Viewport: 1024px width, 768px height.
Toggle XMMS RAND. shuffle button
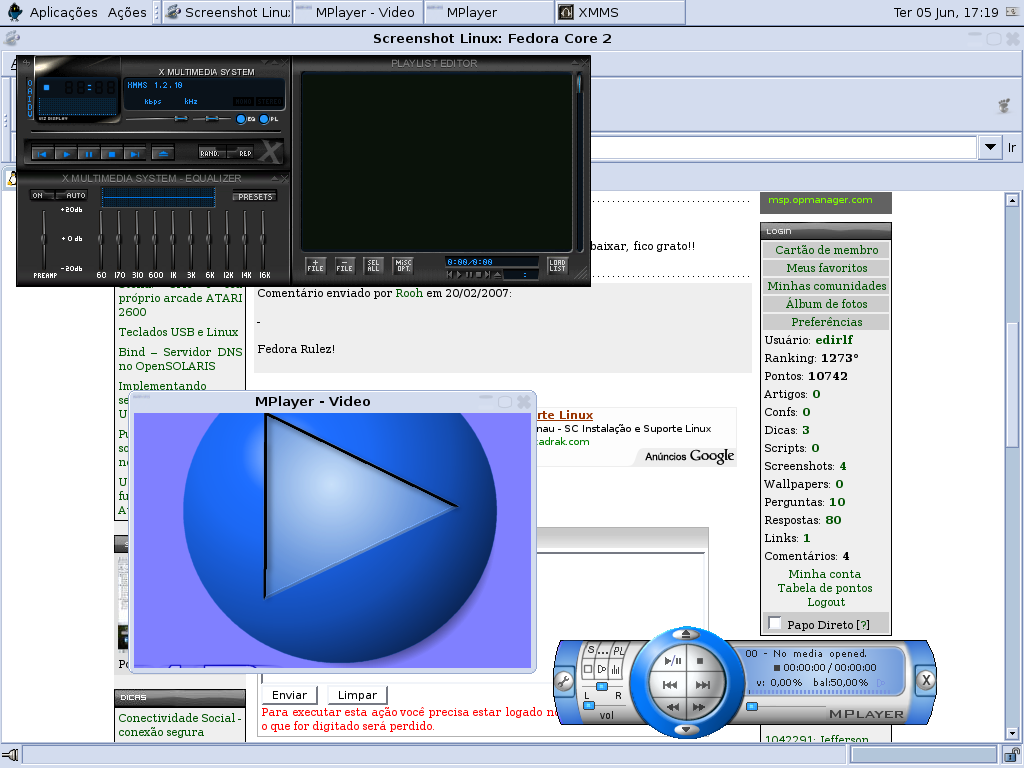tap(212, 153)
